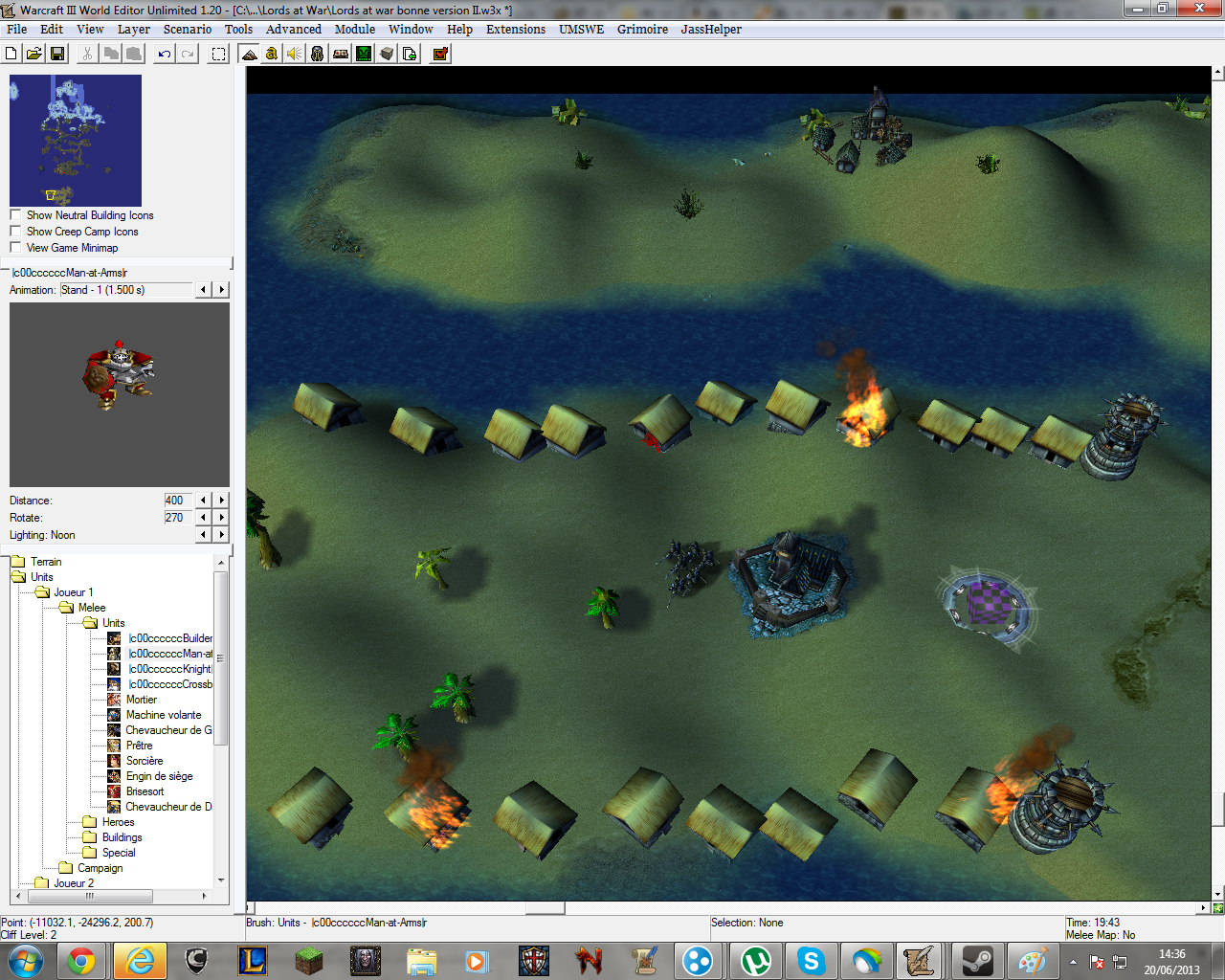Select the Mortier unit
1225x980 pixels.
pyautogui.click(x=142, y=700)
